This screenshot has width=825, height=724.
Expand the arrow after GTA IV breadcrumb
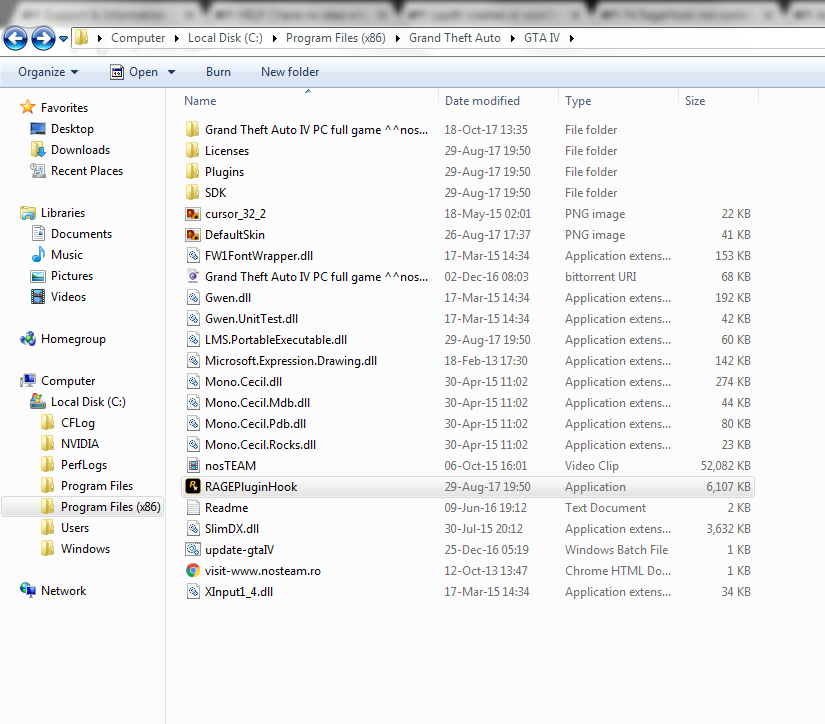(x=571, y=38)
